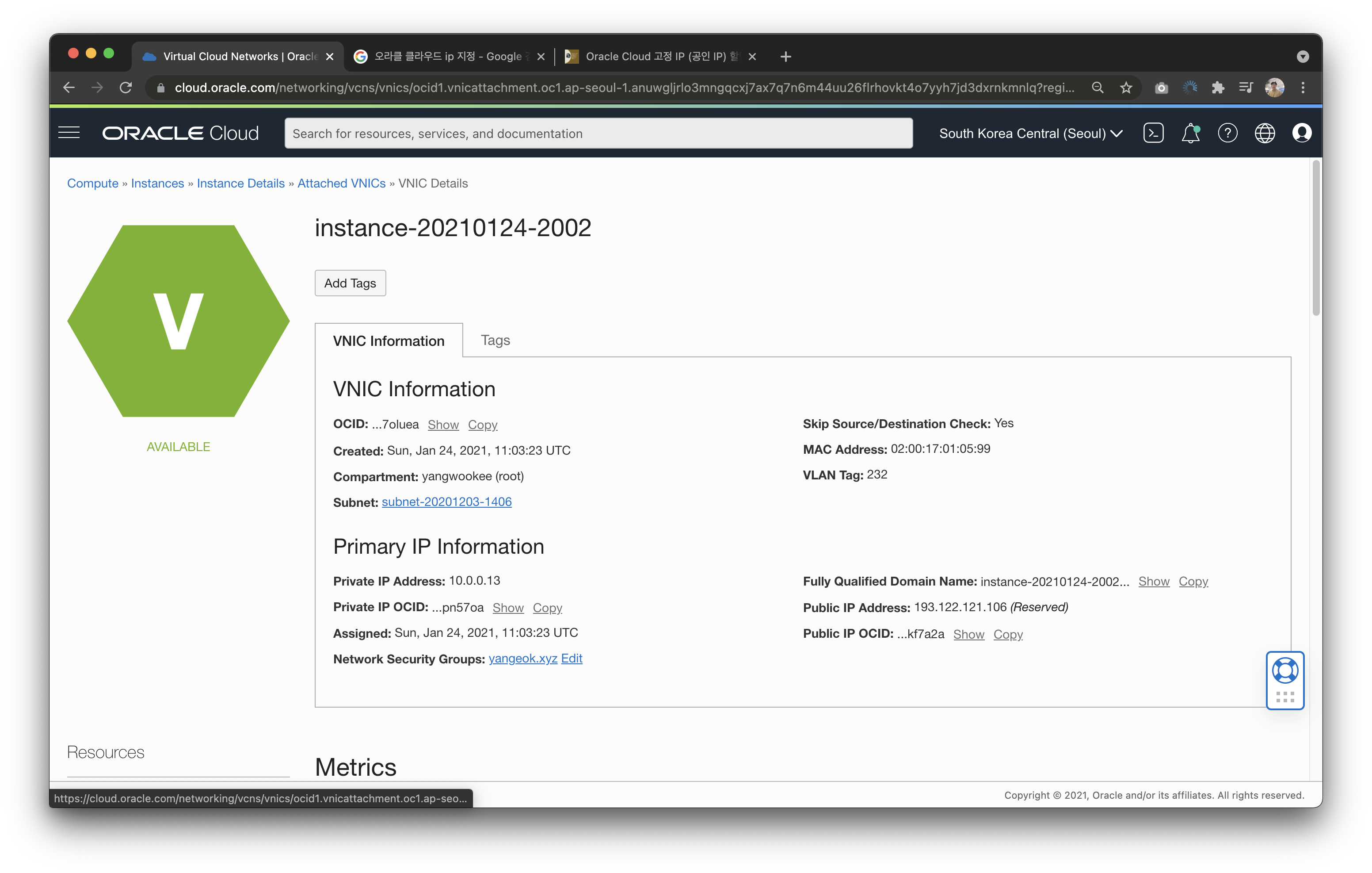
Task: Click the green V VNIC hexagon image
Action: pos(178,321)
